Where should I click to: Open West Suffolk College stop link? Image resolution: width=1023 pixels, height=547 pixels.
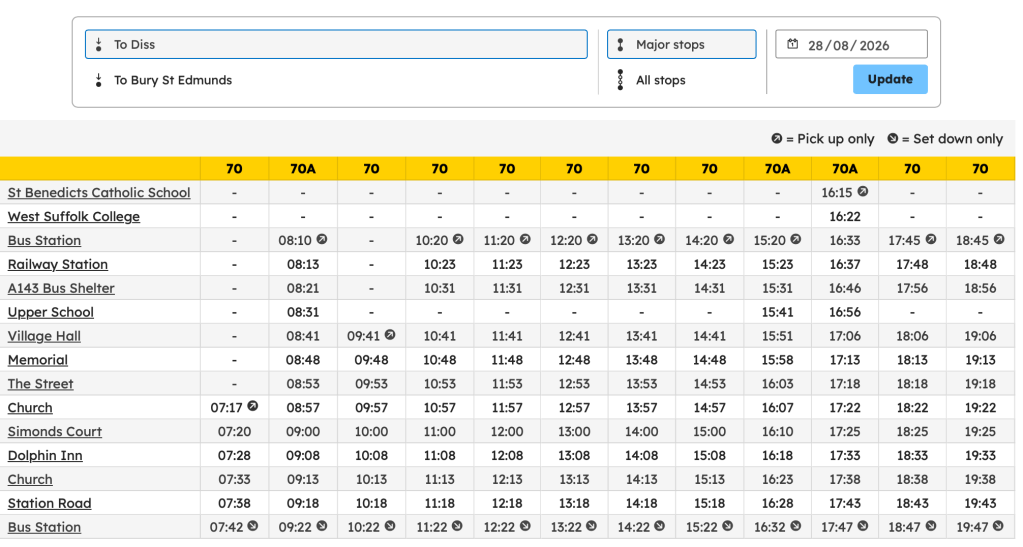point(74,217)
